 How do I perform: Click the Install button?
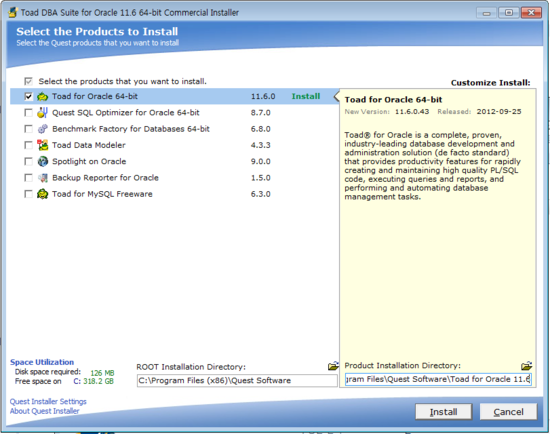click(x=443, y=412)
